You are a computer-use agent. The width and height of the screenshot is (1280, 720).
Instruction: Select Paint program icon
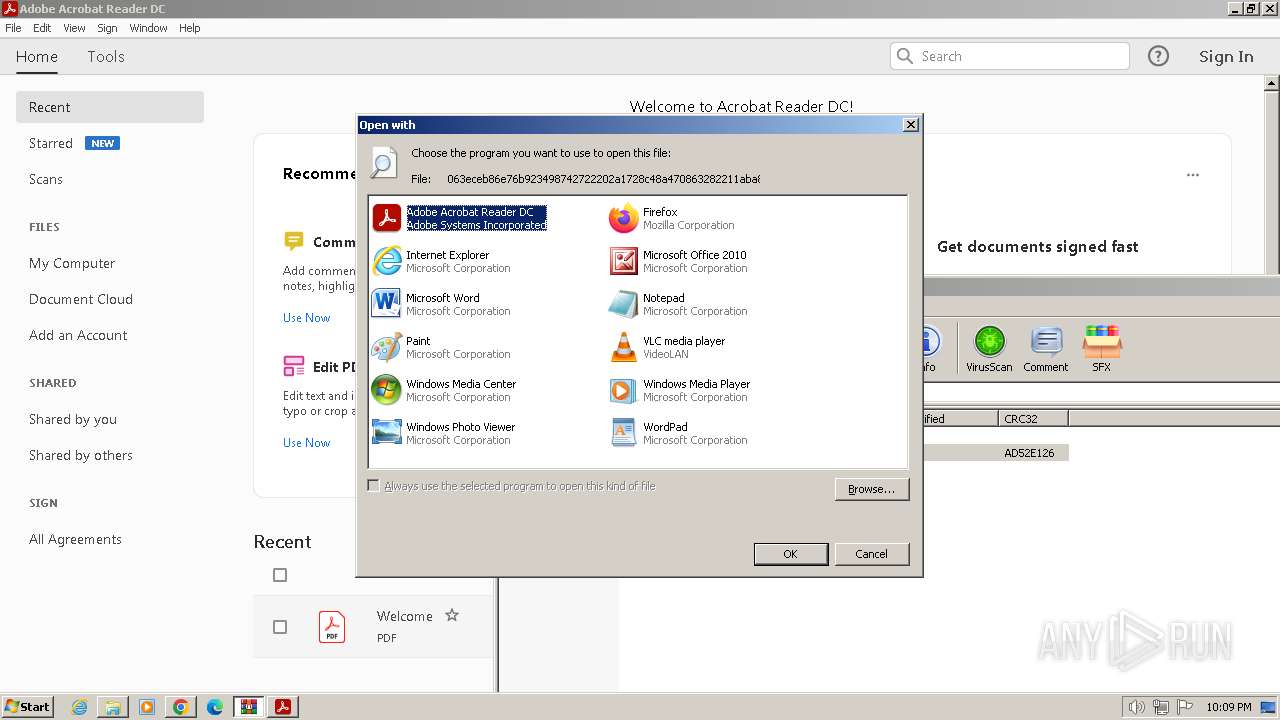tap(387, 347)
